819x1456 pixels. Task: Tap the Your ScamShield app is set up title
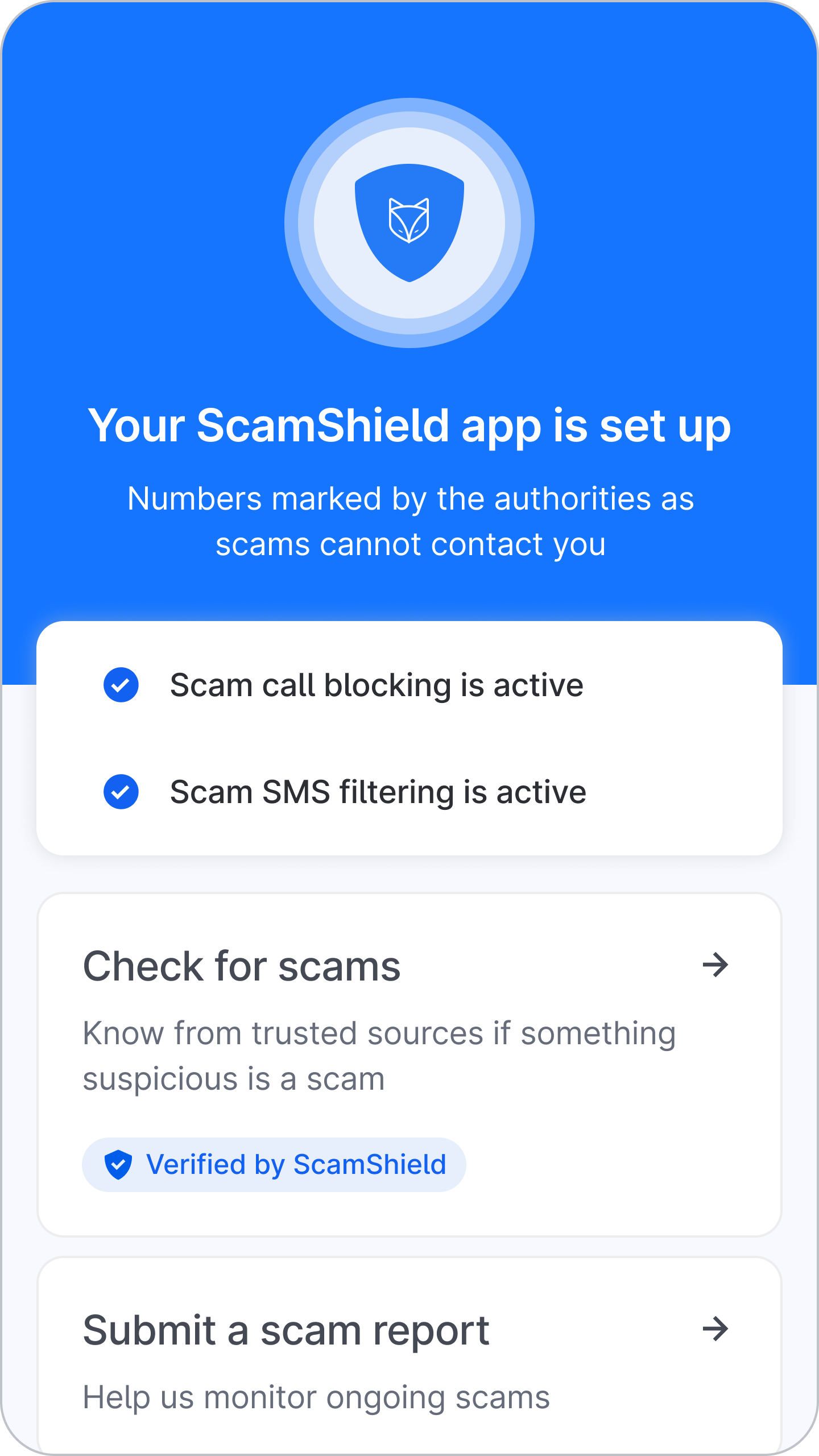tap(409, 426)
